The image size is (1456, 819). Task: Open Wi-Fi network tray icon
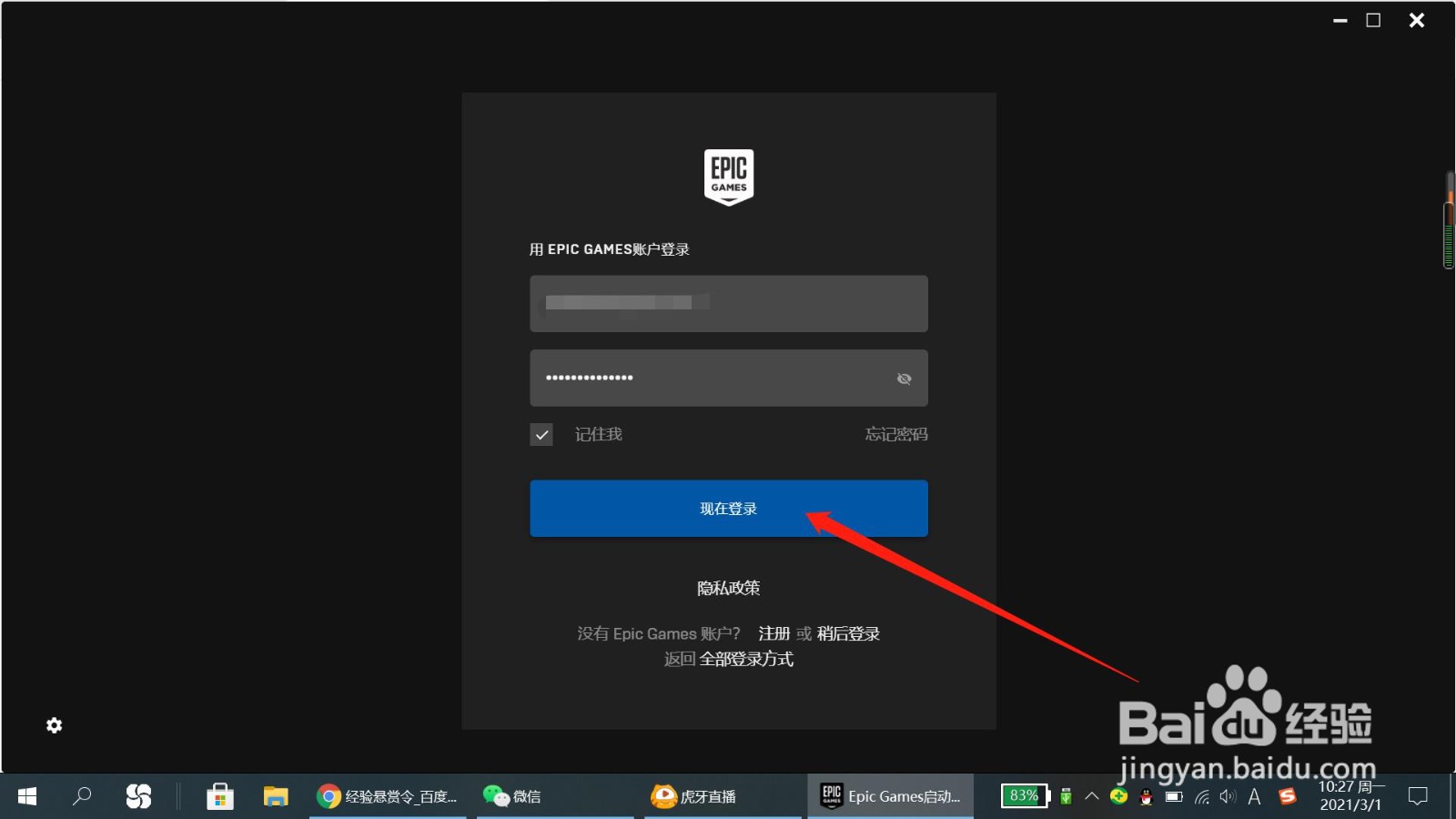click(1202, 797)
